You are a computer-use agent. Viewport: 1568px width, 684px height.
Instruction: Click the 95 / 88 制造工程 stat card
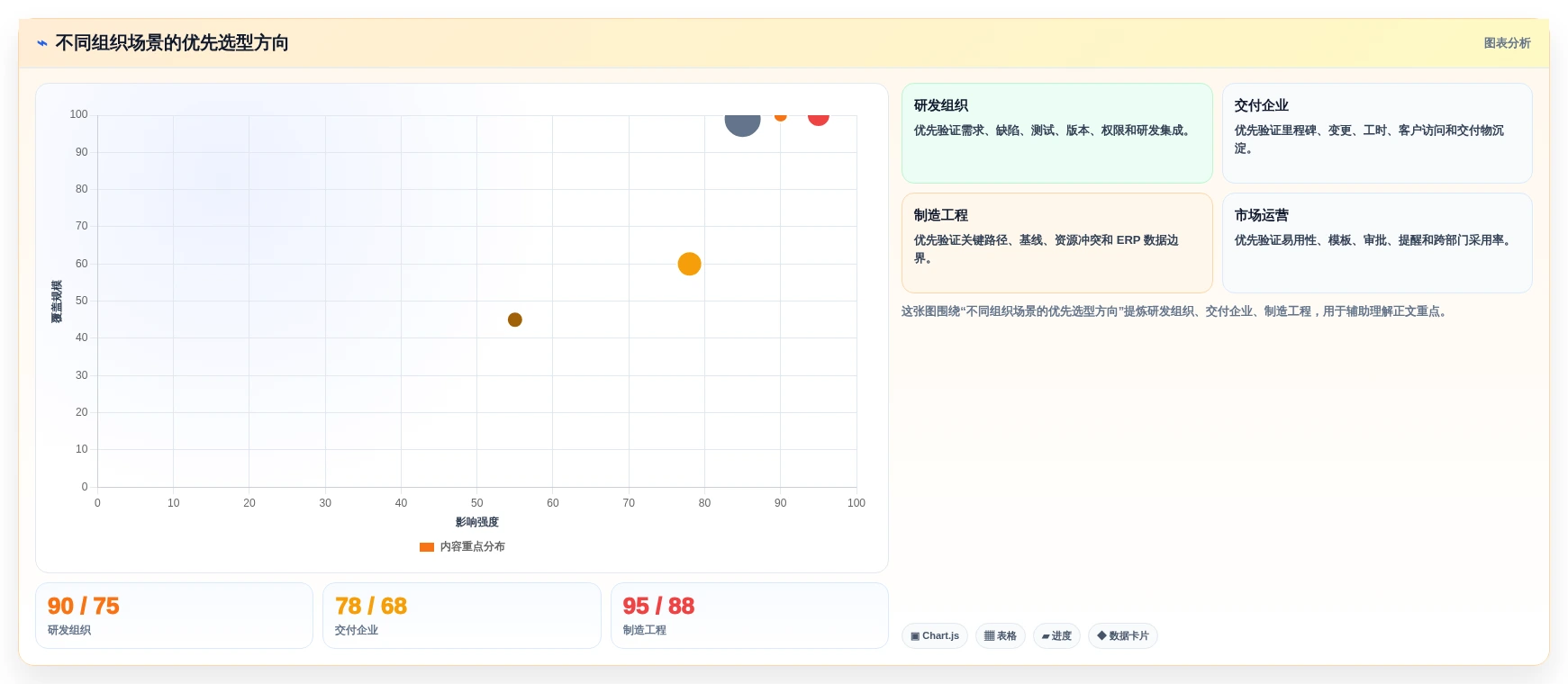749,616
